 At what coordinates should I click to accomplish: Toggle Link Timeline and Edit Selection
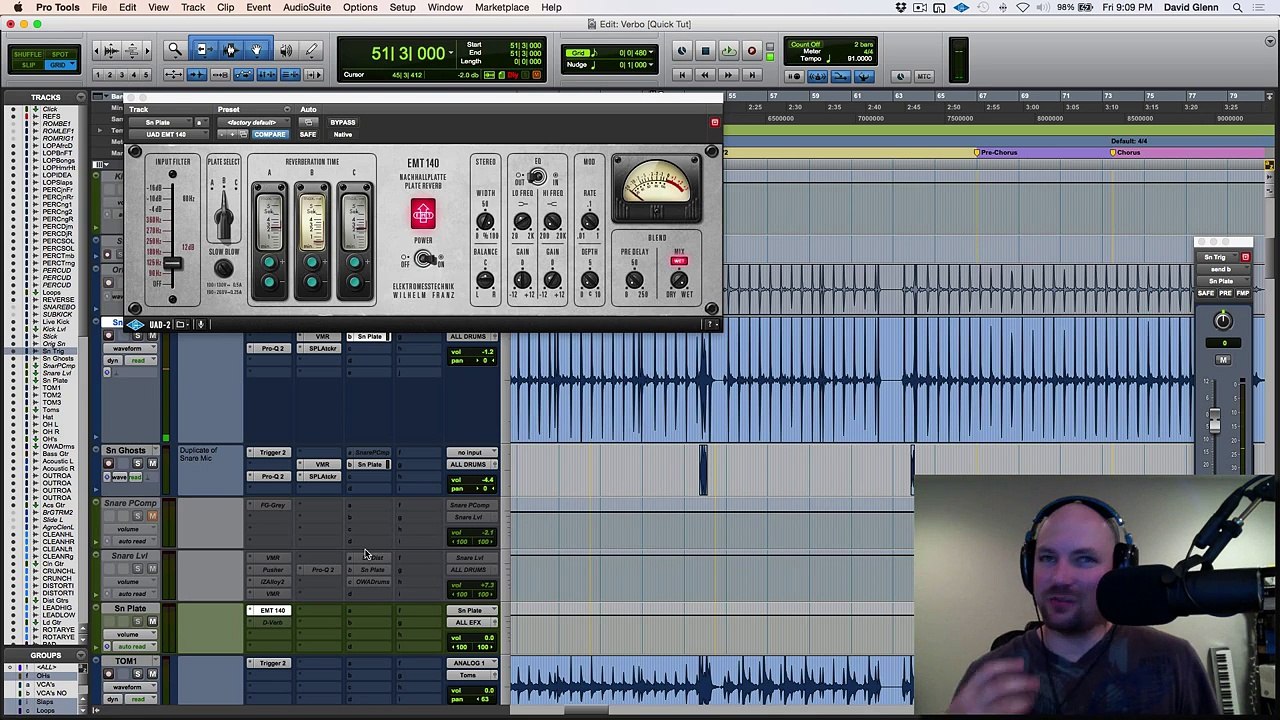pos(267,75)
